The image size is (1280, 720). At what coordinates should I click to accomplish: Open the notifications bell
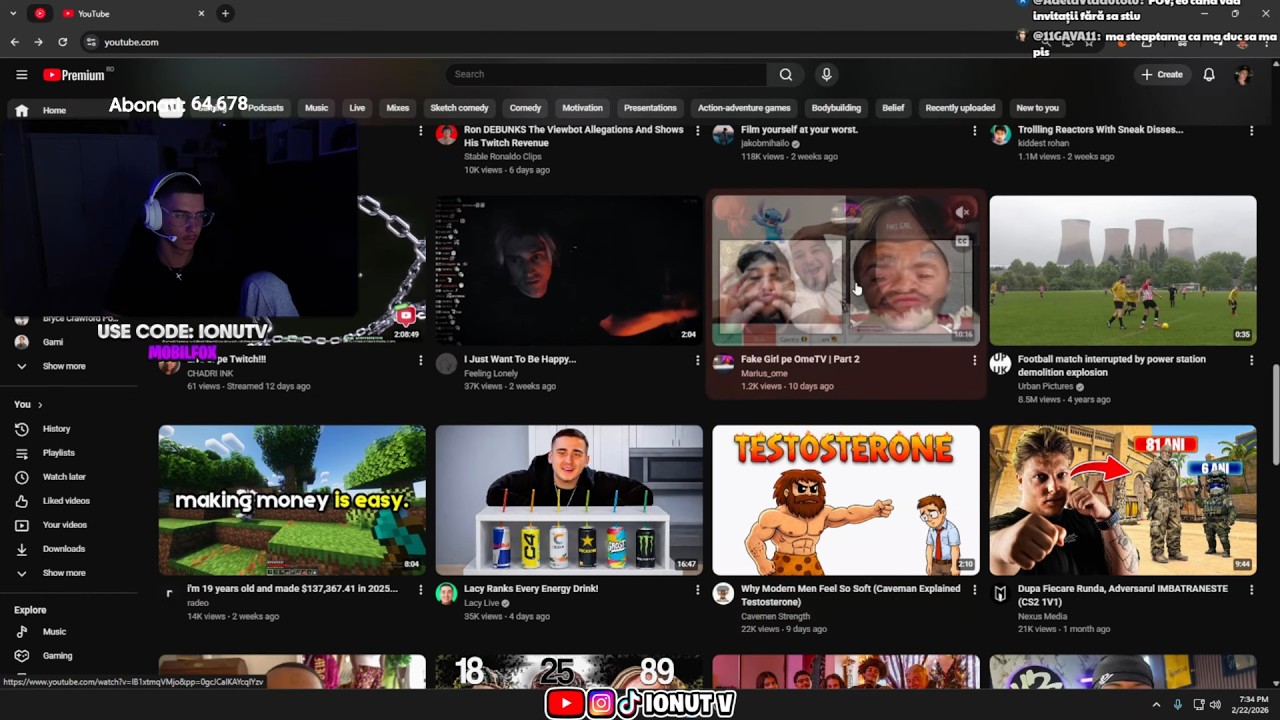(1209, 74)
